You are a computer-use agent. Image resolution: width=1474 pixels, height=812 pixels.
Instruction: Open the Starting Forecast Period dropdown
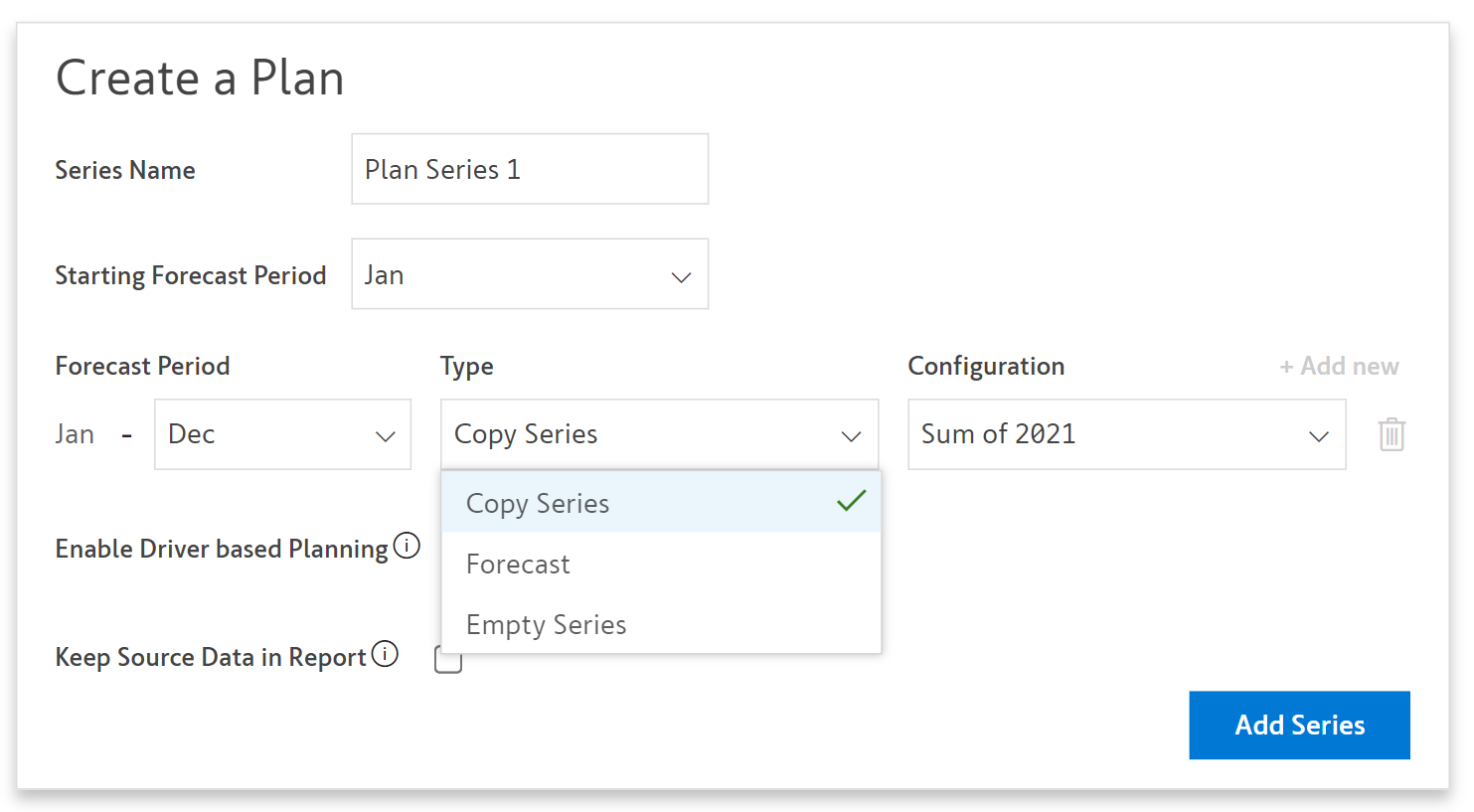[529, 274]
